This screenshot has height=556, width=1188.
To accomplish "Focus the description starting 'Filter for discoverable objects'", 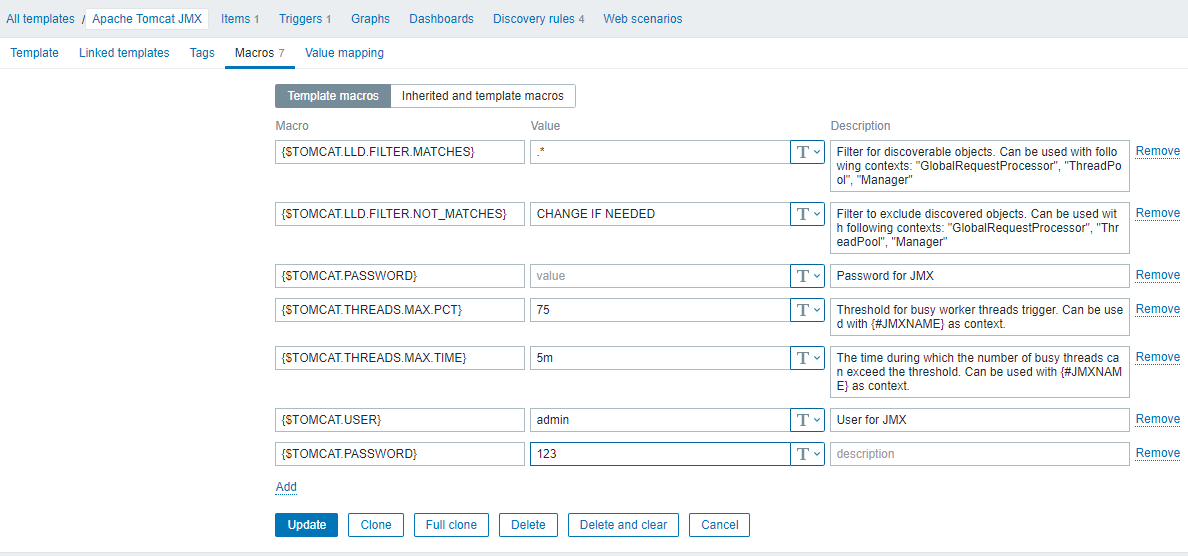I will tap(980, 166).
